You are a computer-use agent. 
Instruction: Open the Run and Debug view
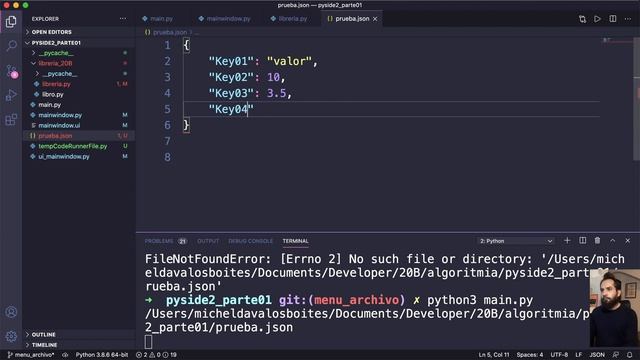point(11,95)
